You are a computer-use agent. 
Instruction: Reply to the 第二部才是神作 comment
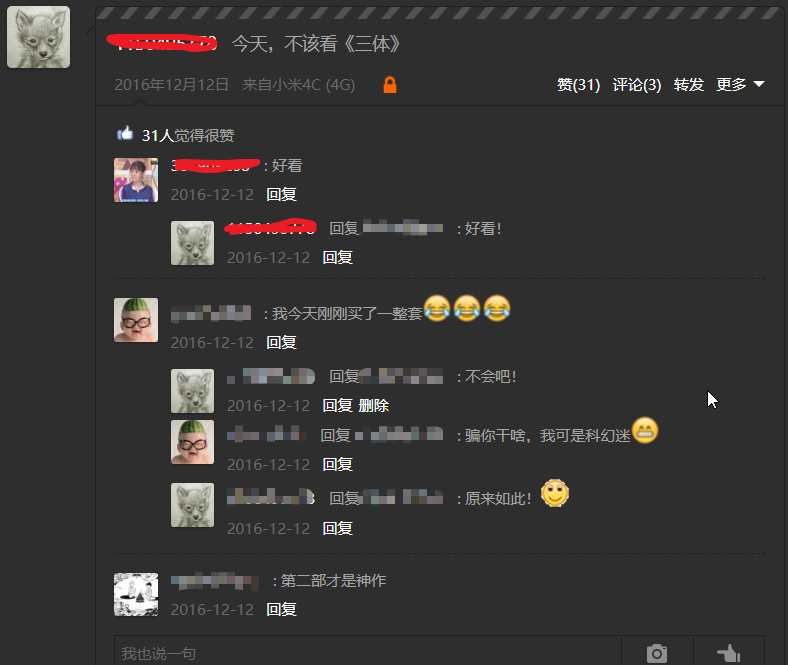[281, 609]
